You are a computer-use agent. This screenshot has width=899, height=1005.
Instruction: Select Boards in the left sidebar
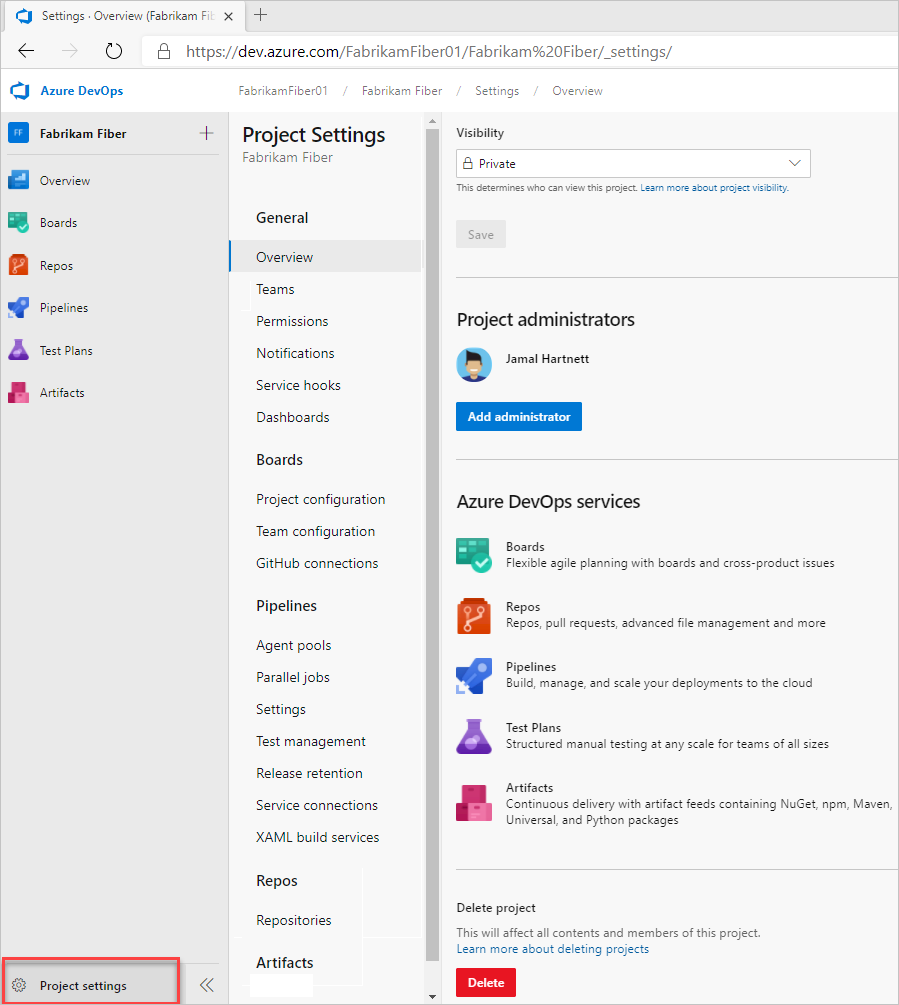[60, 222]
